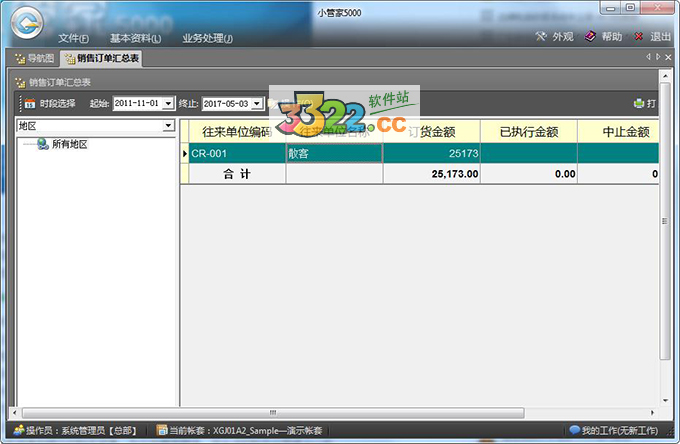Open 帮助 help book icon

click(590, 37)
